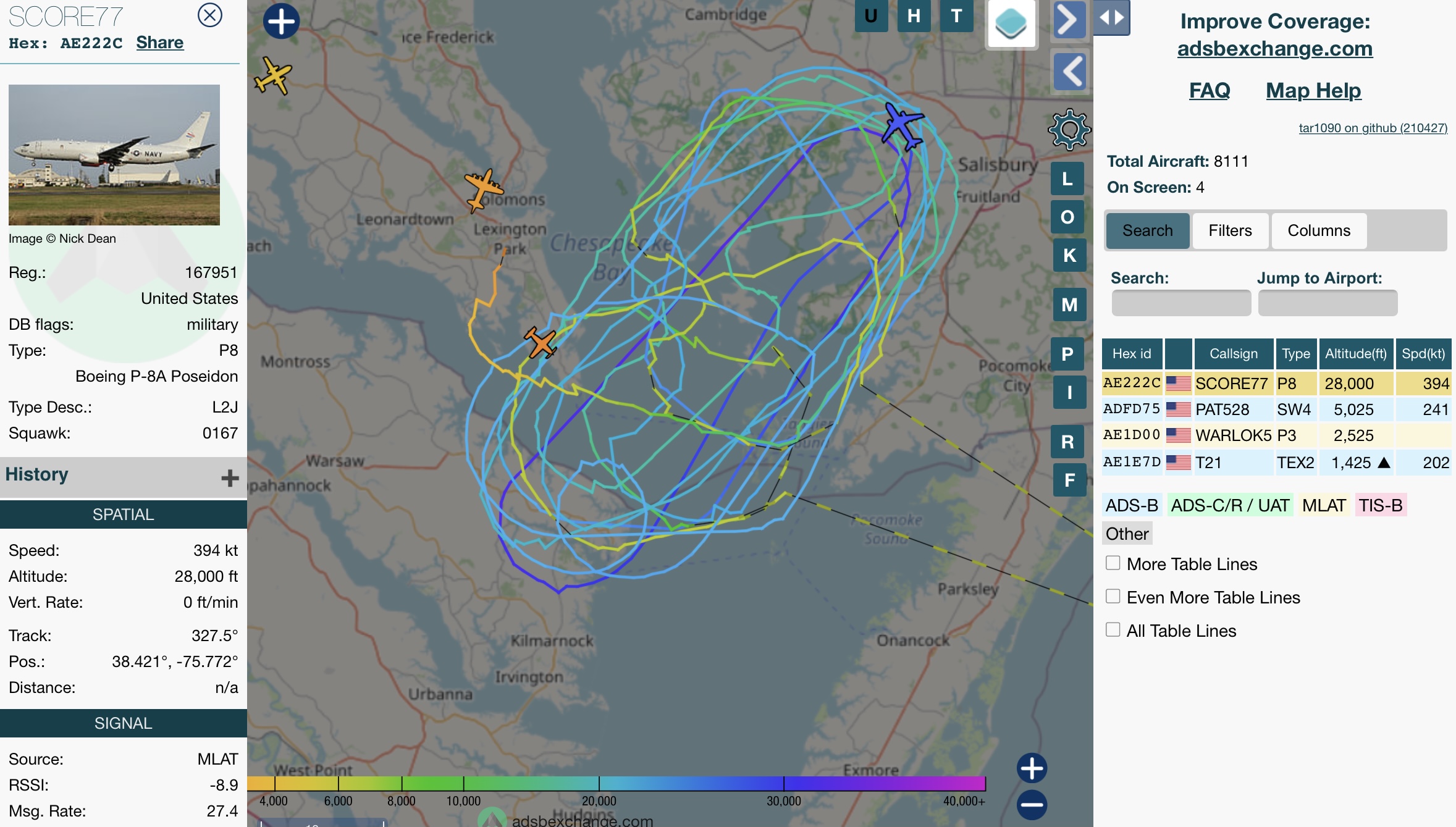Click the Other legend label
The image size is (1456, 827).
[x=1127, y=534]
